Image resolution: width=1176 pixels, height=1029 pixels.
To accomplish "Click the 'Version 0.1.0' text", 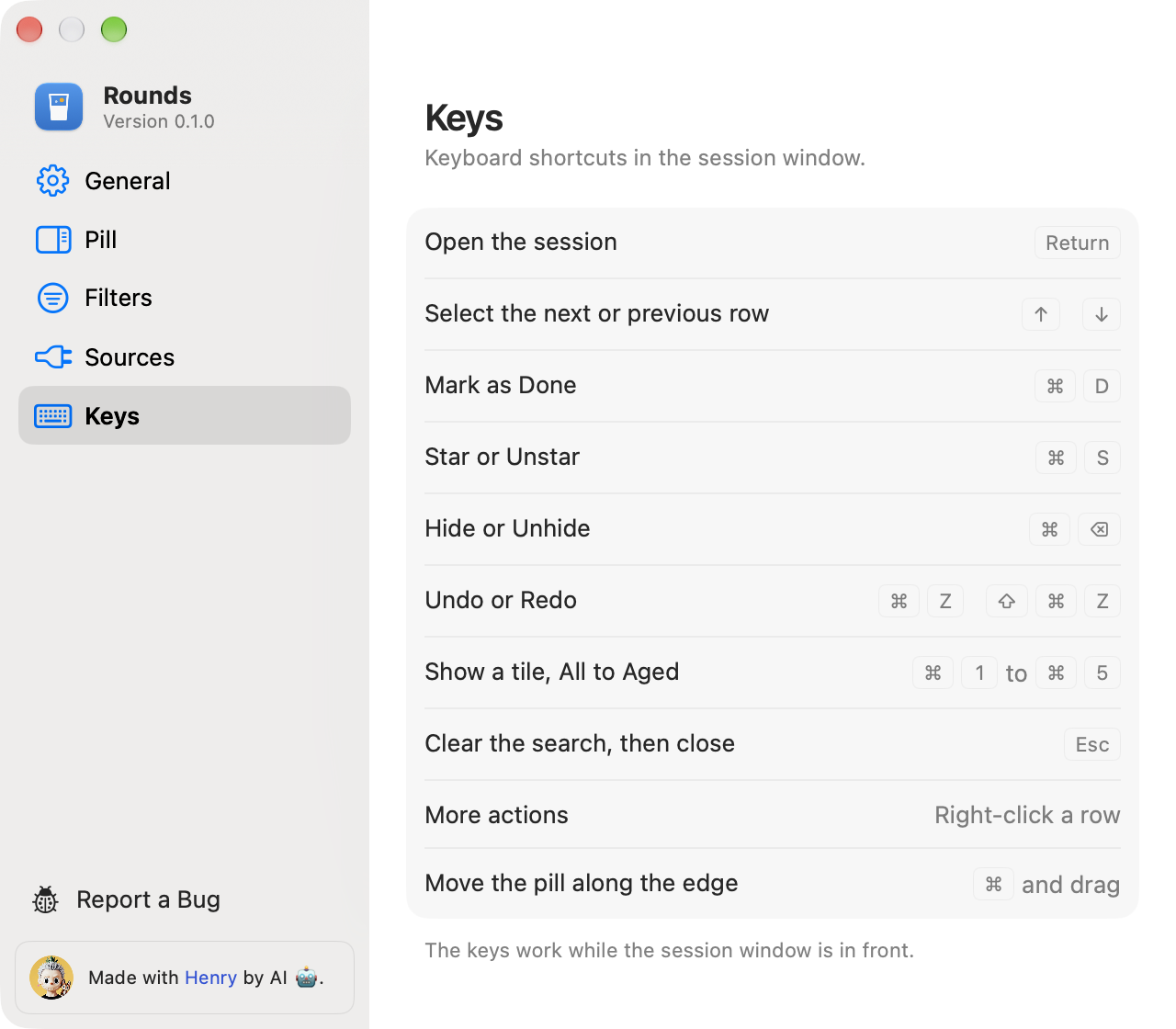I will (159, 121).
